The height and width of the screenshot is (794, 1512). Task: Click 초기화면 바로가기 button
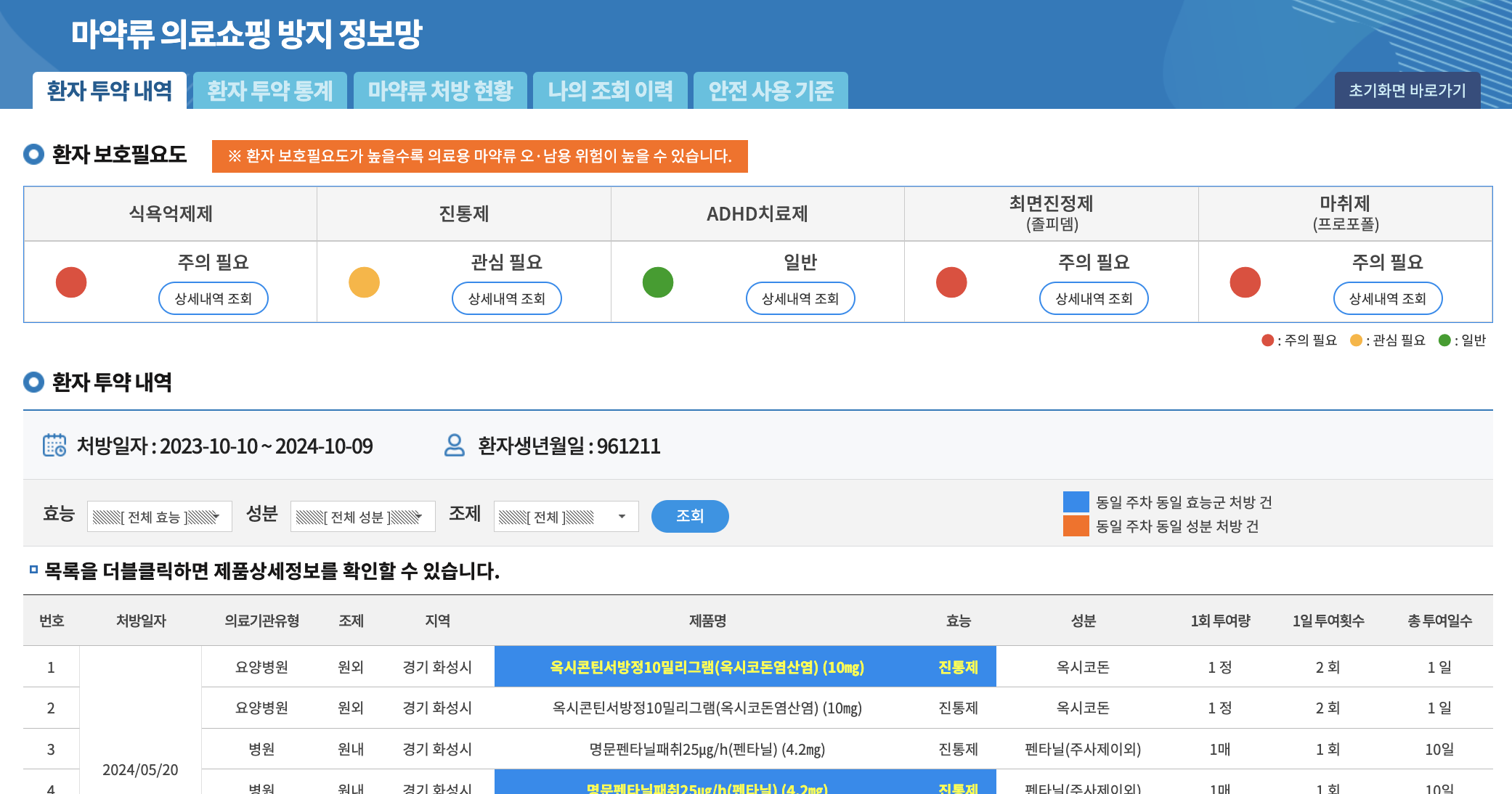click(x=1407, y=91)
